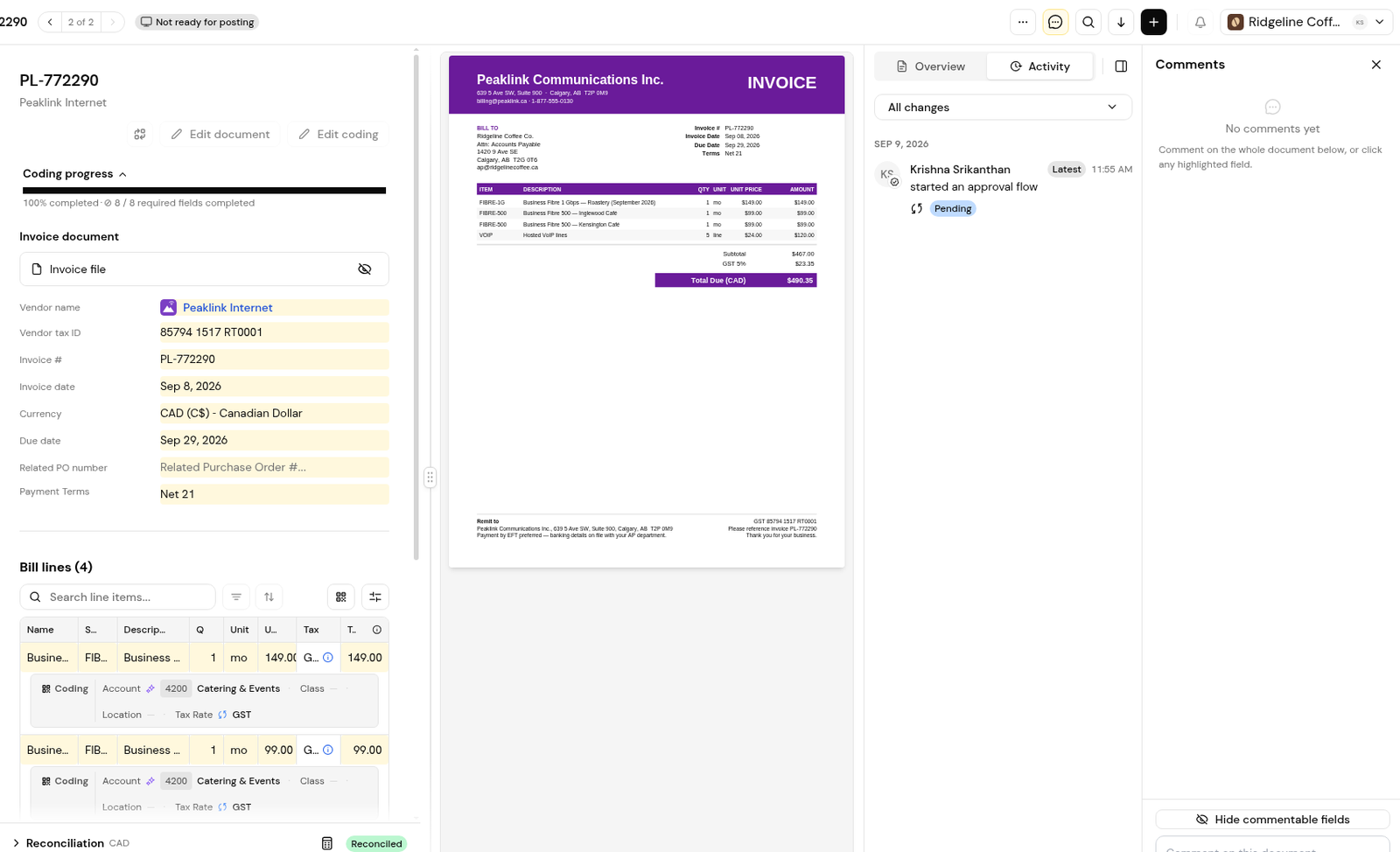The image size is (1400, 852).
Task: Open notifications bell
Action: [x=1200, y=22]
